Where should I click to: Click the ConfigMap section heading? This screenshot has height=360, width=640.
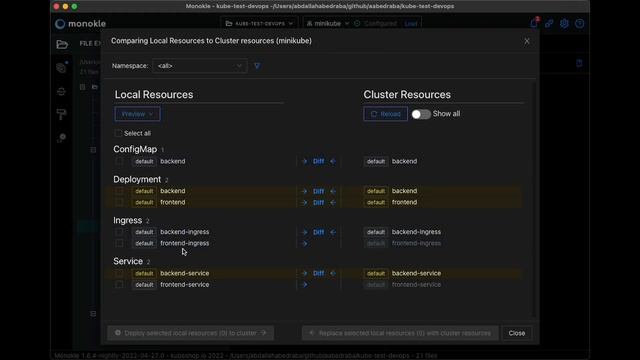point(135,149)
